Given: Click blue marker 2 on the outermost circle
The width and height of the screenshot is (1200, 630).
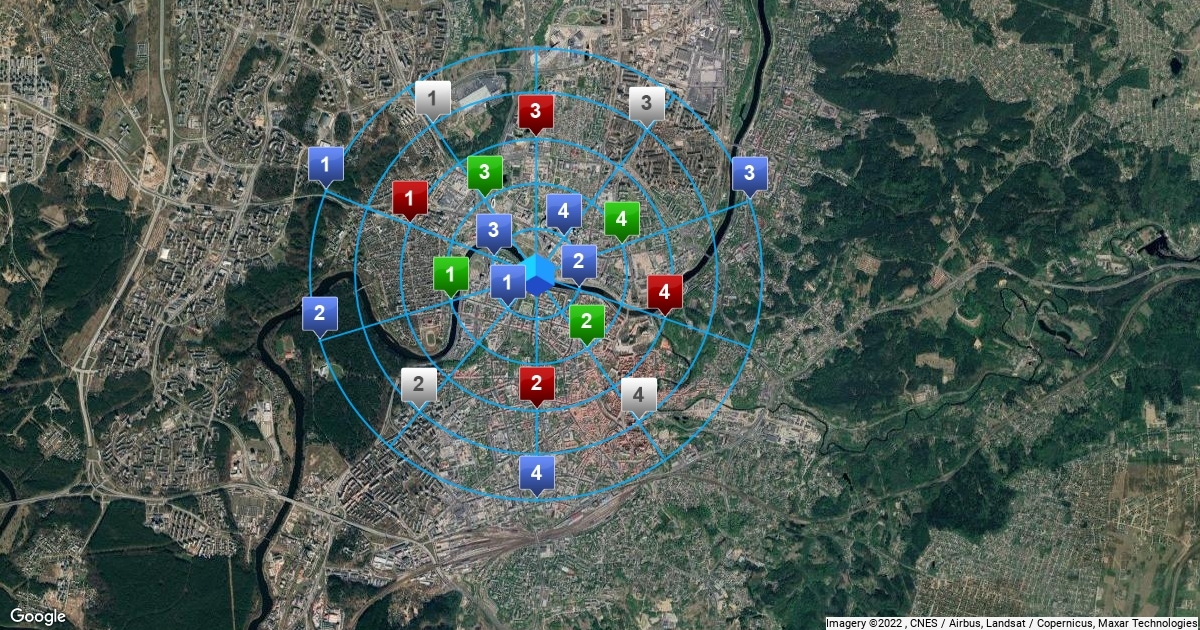Looking at the screenshot, I should tap(319, 313).
